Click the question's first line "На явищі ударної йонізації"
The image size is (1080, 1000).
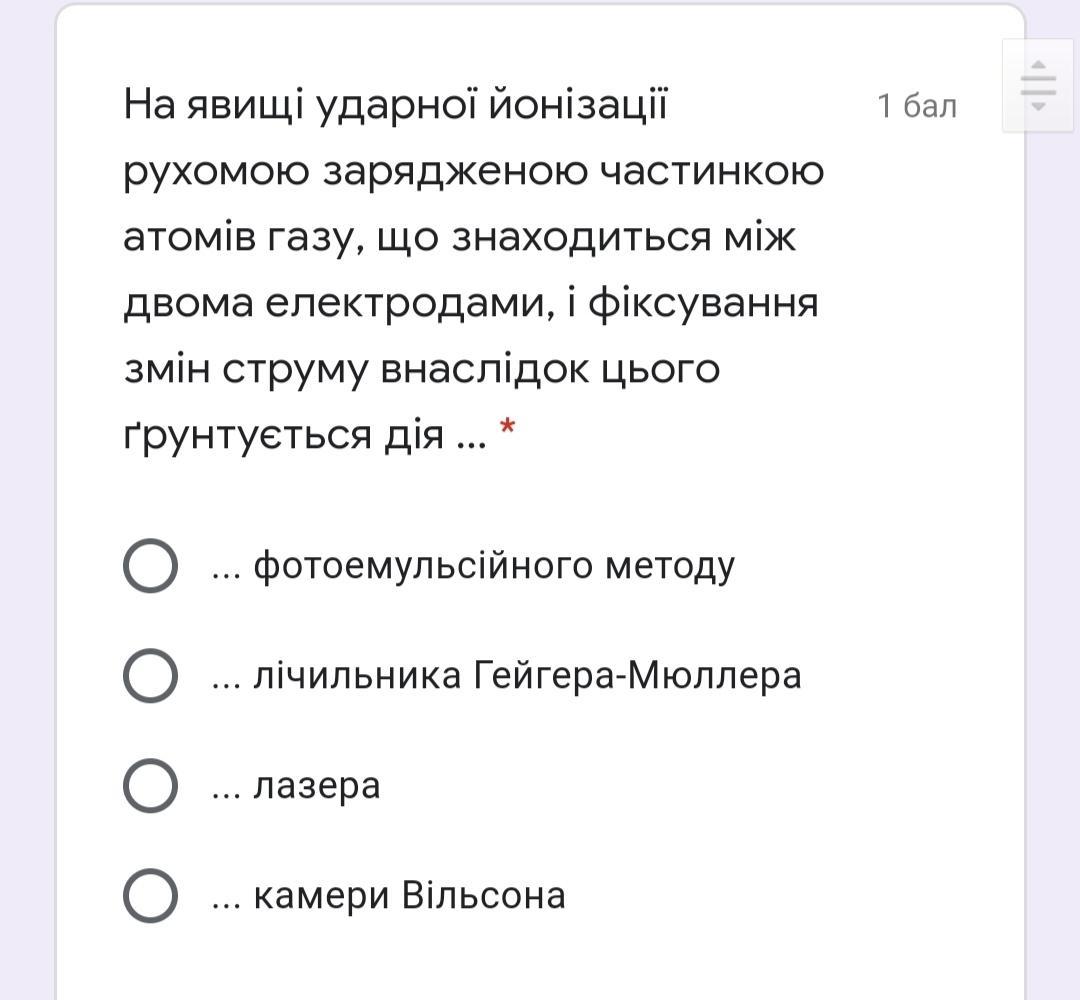[395, 105]
